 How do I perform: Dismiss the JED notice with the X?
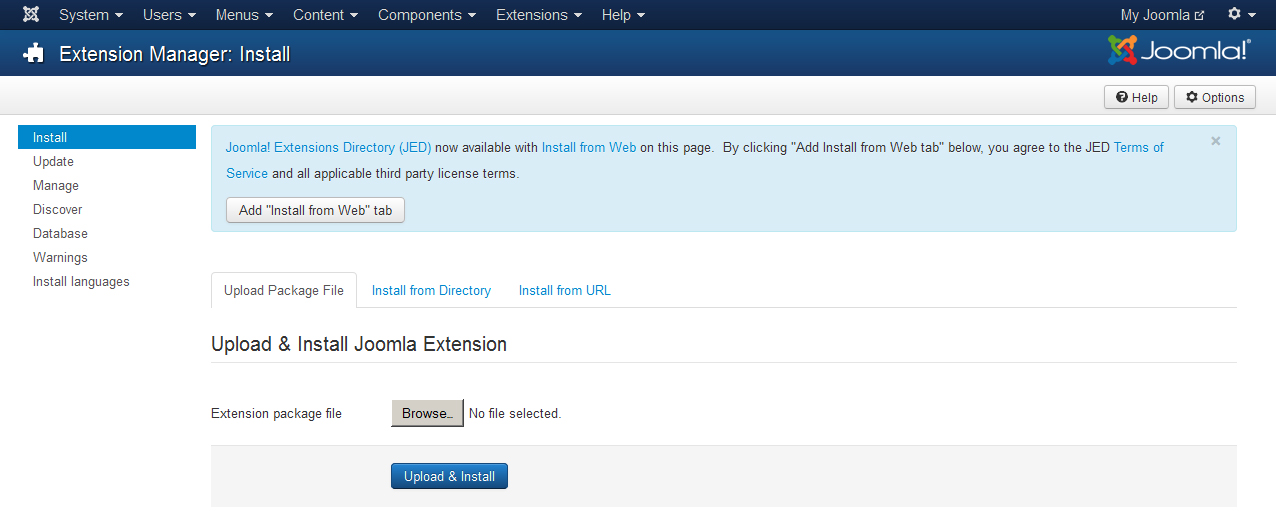(x=1215, y=141)
